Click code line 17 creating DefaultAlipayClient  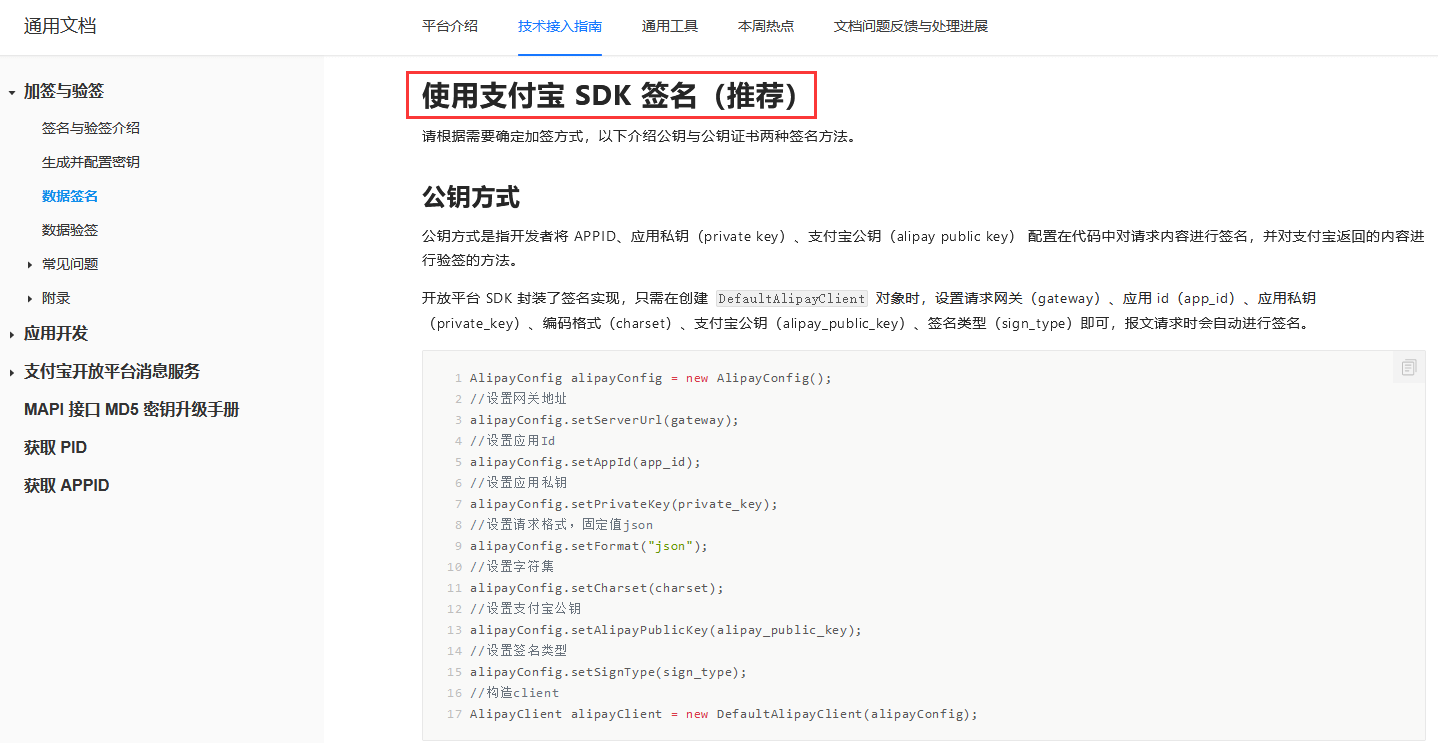tap(724, 714)
